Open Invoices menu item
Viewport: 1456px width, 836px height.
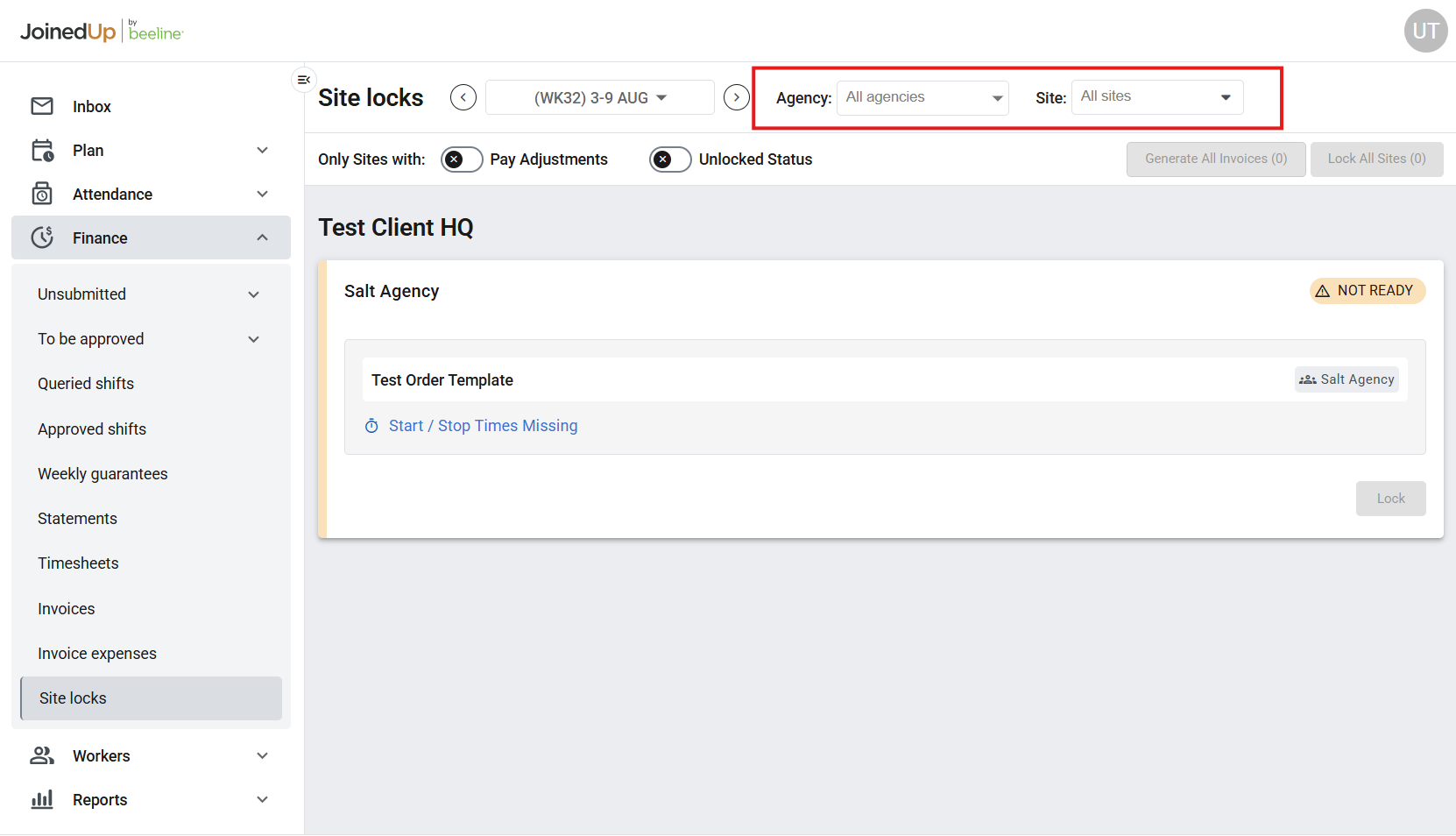(151, 609)
